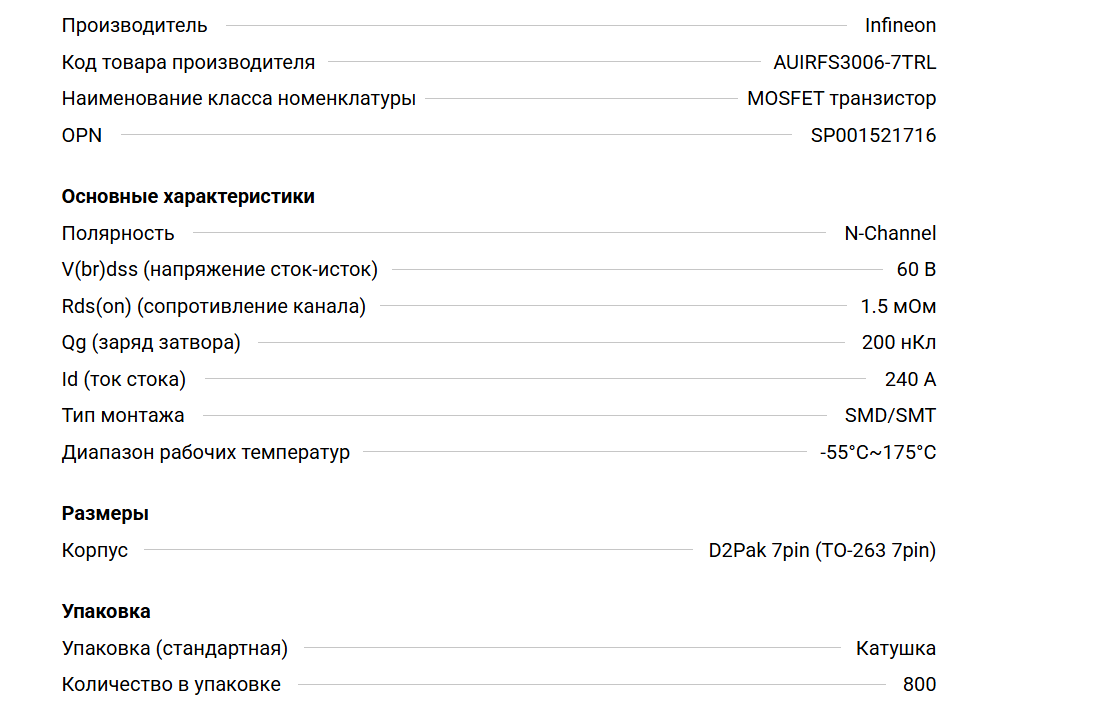Select the V(br)dss parameter label

[x=219, y=270]
